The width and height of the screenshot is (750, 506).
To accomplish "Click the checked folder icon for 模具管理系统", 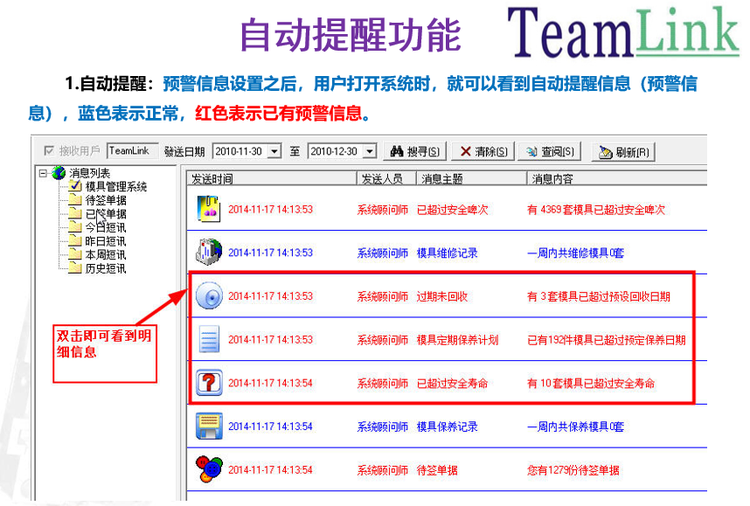I will (75, 186).
